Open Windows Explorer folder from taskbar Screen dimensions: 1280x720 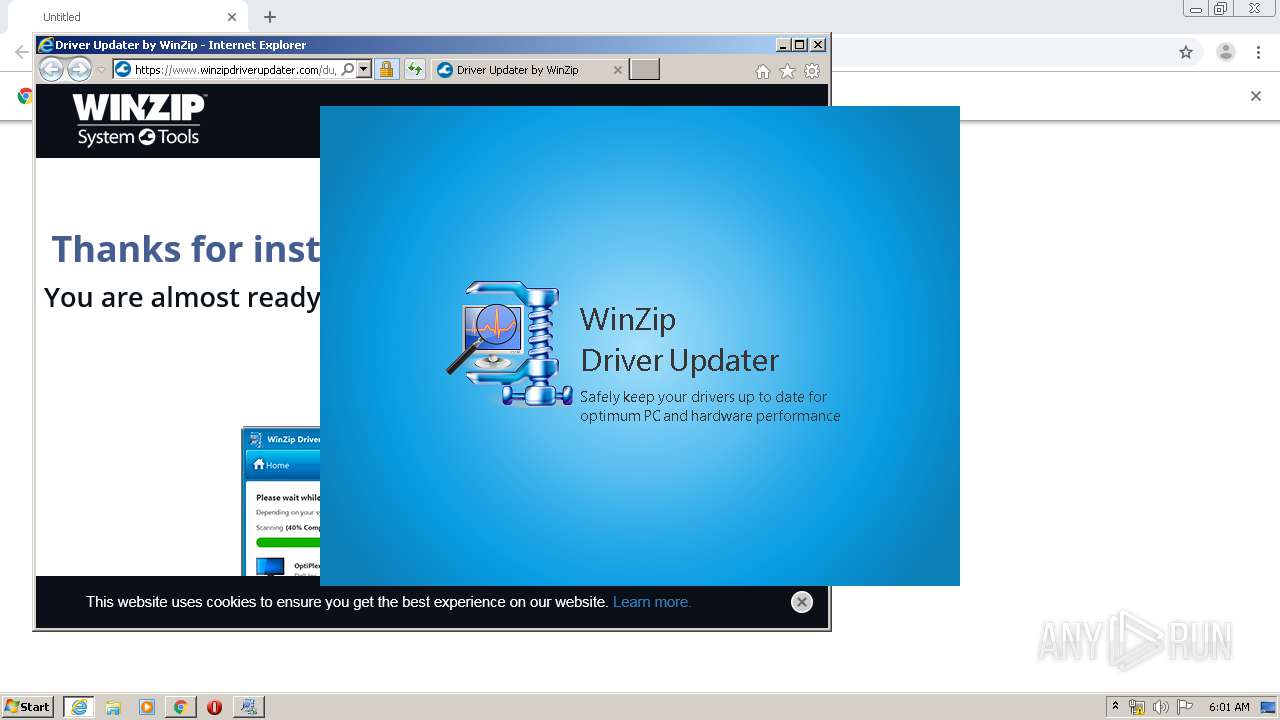tap(113, 707)
